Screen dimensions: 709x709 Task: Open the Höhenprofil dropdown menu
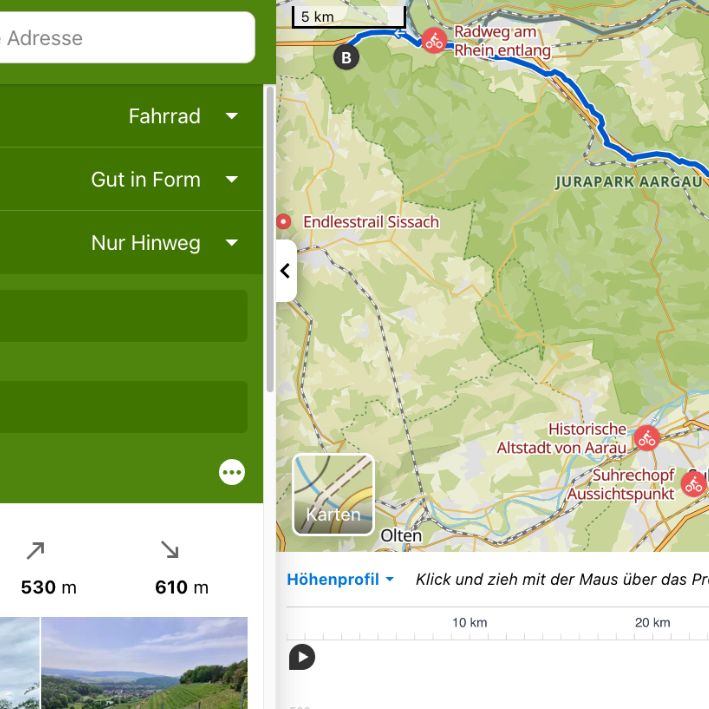tap(340, 579)
